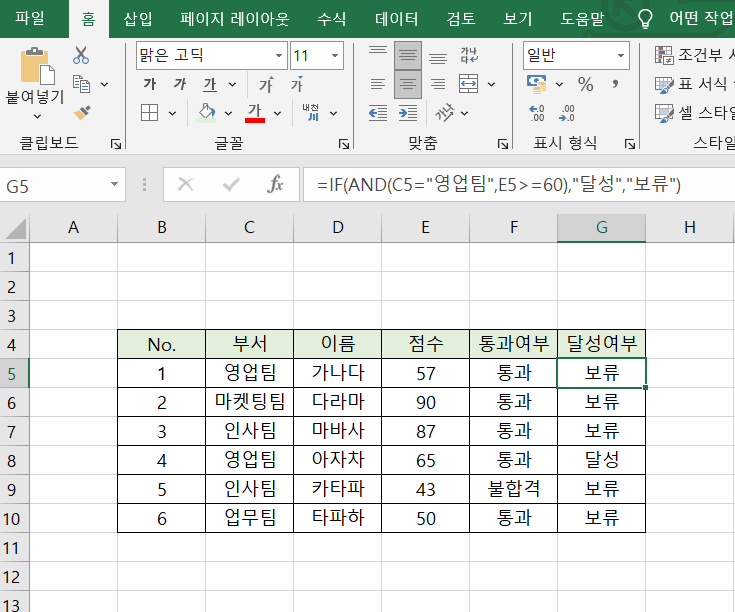Viewport: 735px width, 612px height.
Task: Expand the underline style dropdown arrow
Action: (x=232, y=85)
